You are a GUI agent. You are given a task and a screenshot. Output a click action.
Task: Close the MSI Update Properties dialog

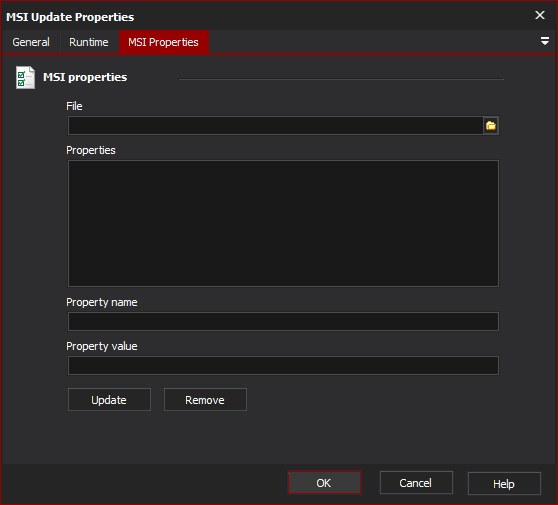tap(539, 15)
